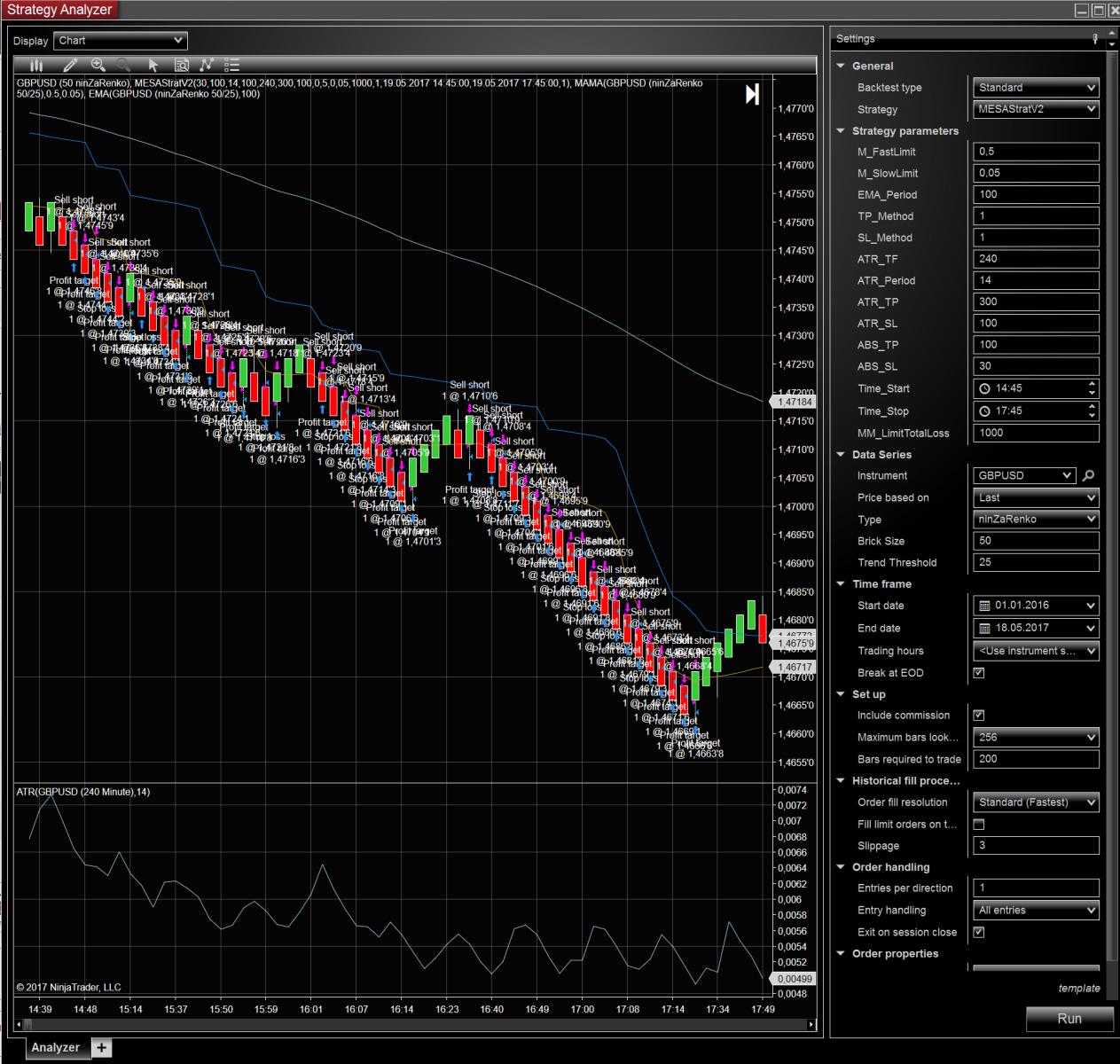
Task: Toggle Exit on session close checkbox
Action: (979, 932)
